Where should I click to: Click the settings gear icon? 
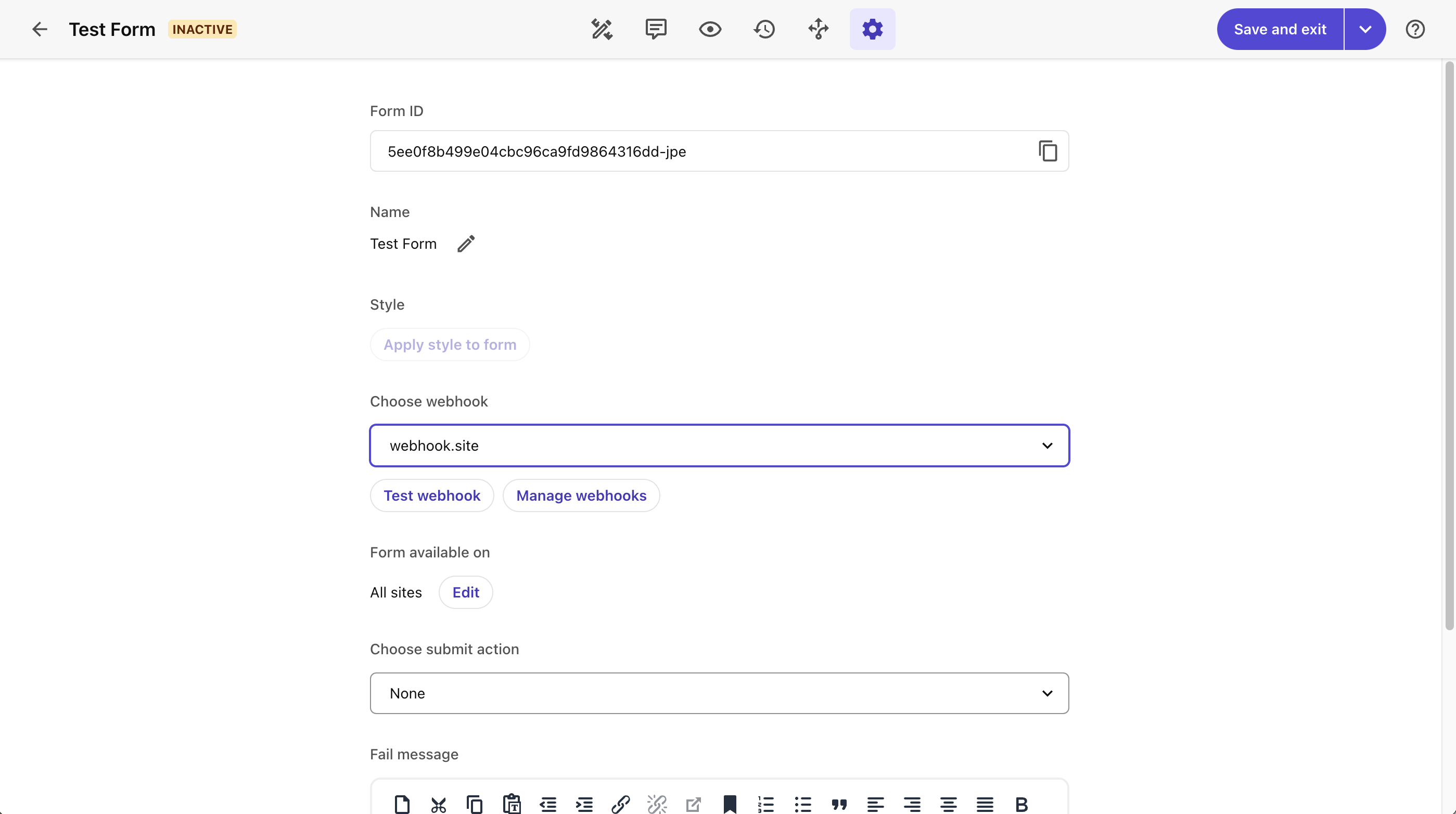872,29
